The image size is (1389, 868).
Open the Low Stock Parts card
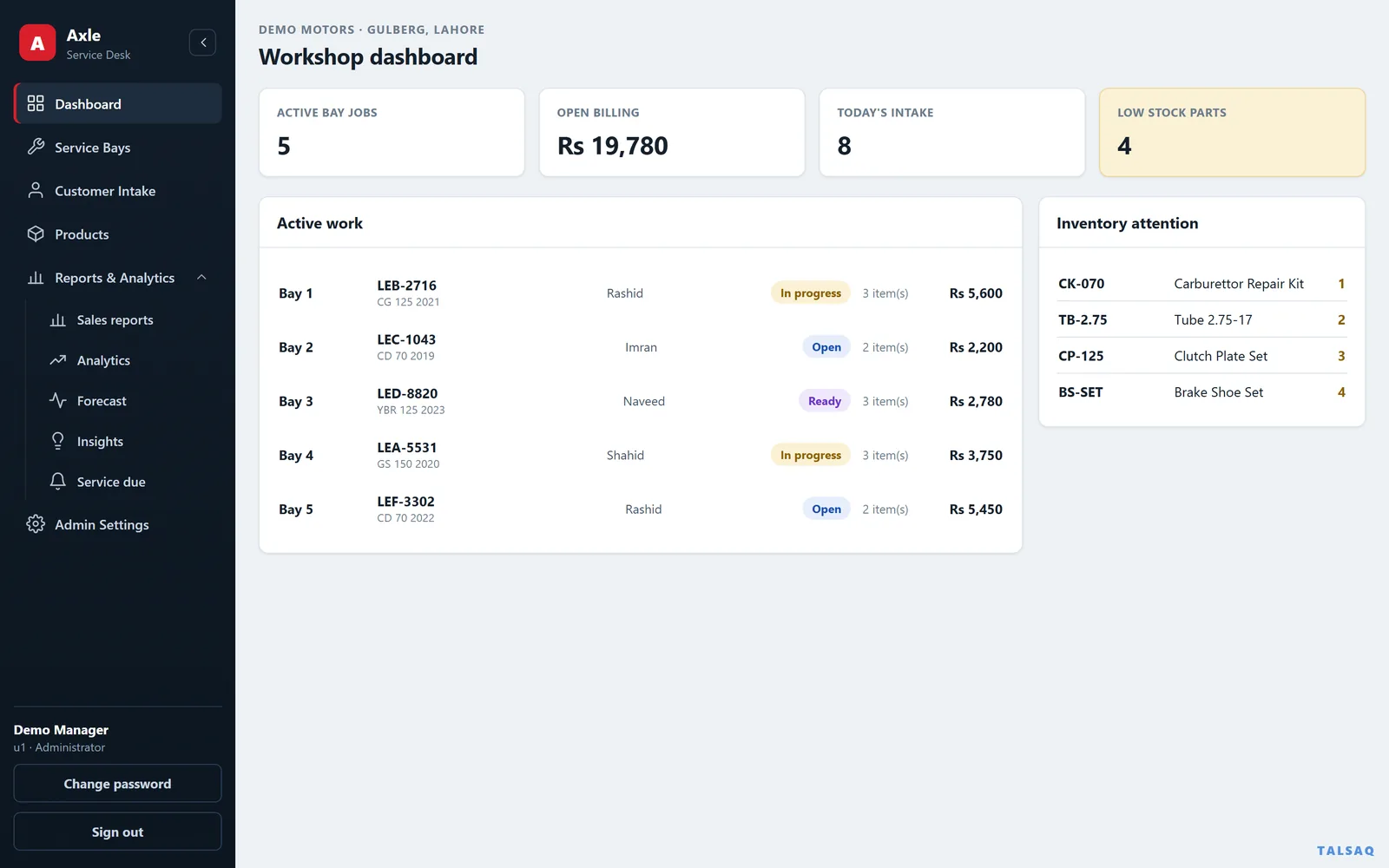1232,132
